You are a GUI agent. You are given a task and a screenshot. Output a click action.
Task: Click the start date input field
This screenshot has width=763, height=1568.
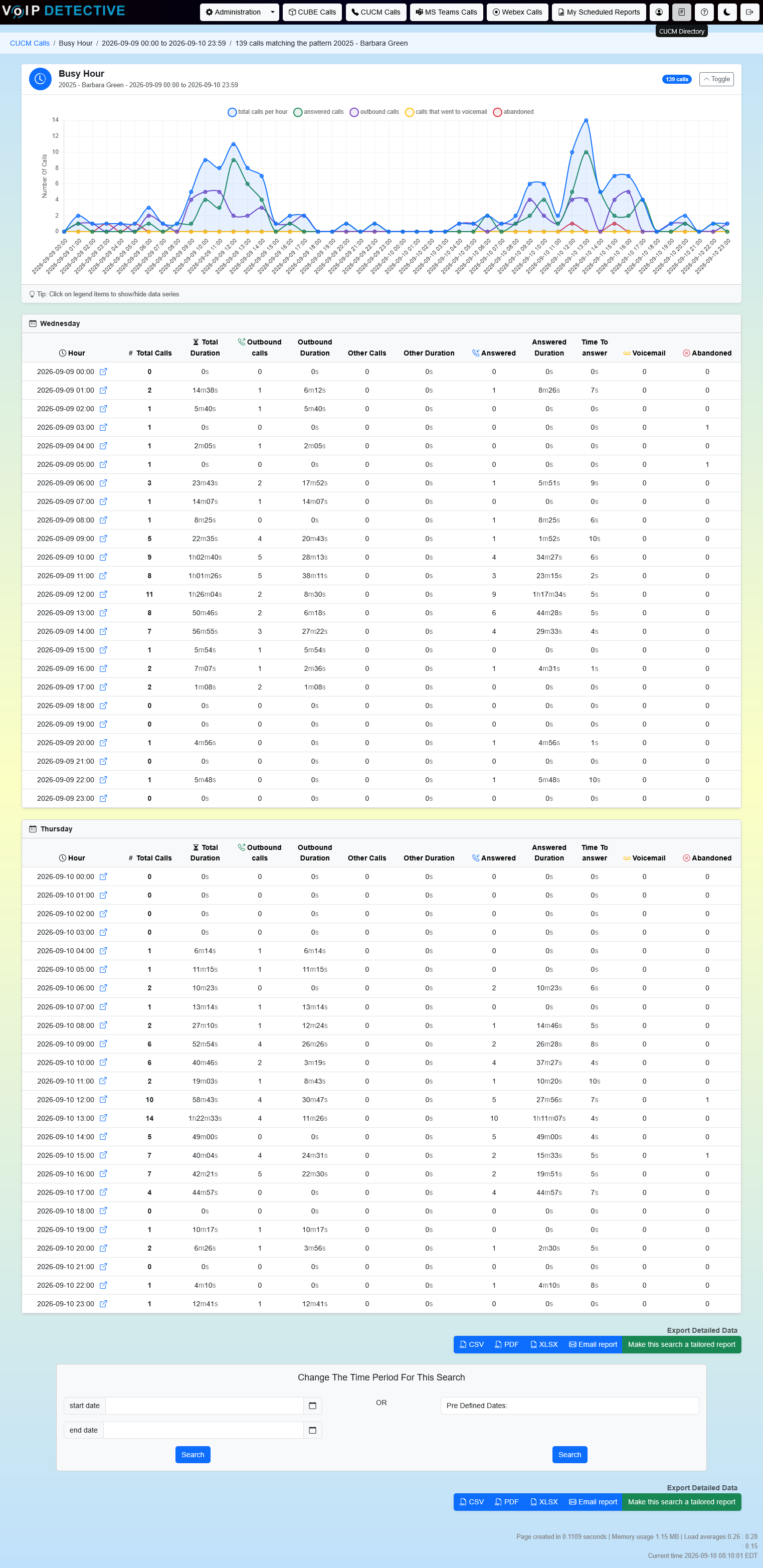[x=205, y=1406]
